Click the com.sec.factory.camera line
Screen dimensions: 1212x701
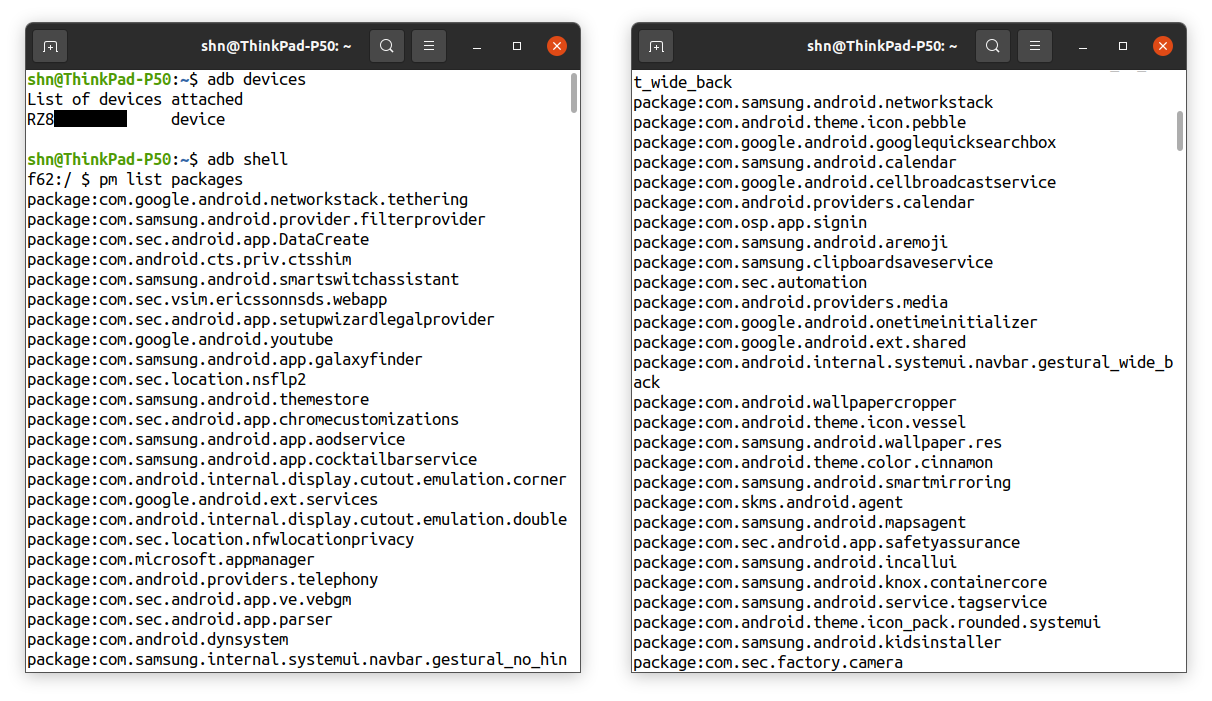tap(768, 662)
